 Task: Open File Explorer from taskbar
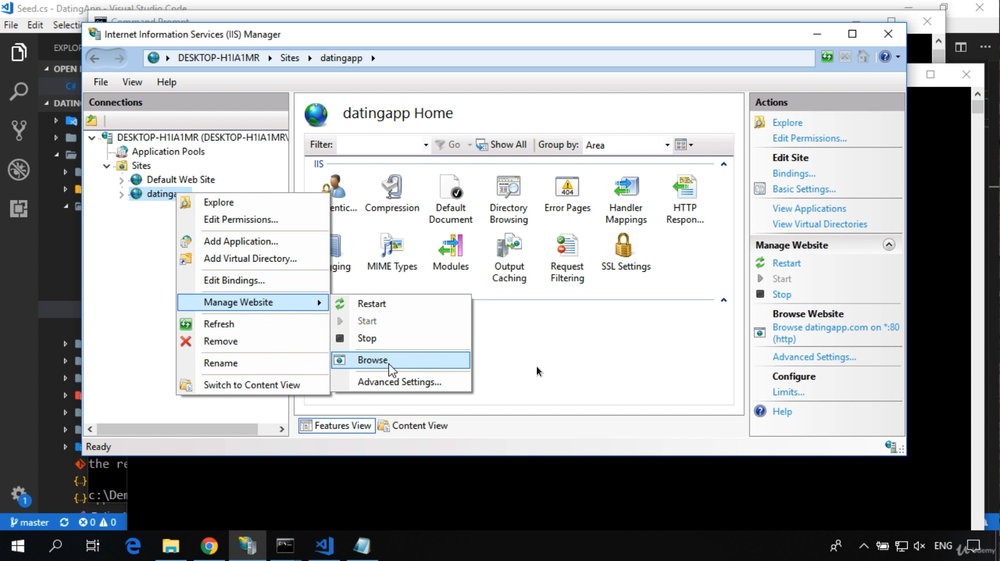(x=171, y=546)
